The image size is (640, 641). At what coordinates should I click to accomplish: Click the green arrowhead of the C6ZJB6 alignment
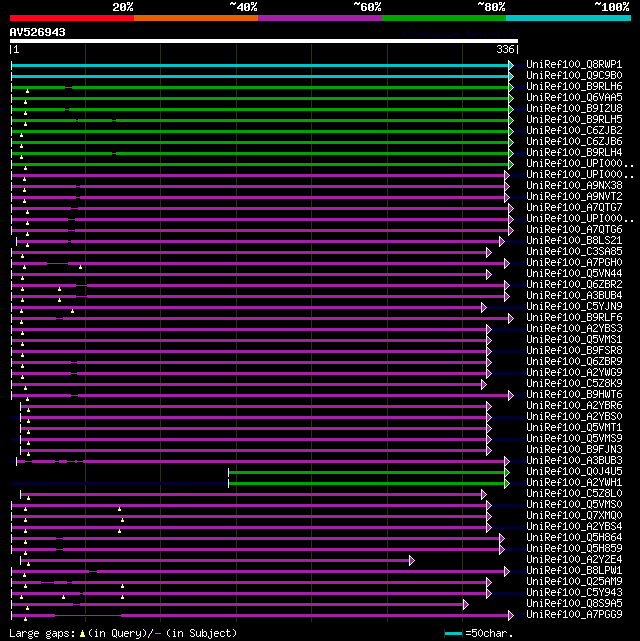pyautogui.click(x=511, y=143)
